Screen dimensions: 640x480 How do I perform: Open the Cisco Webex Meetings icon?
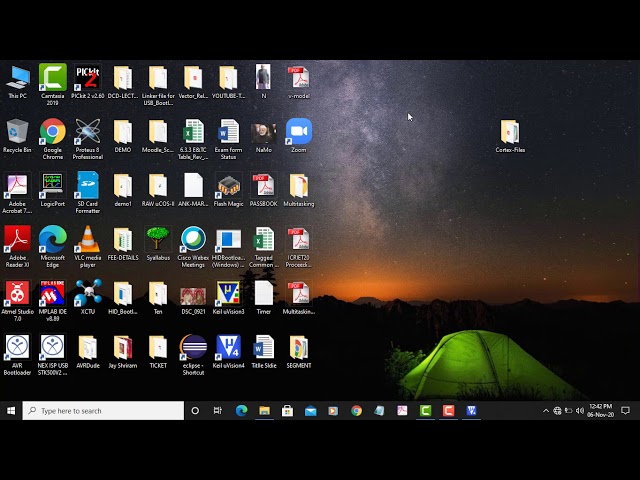(x=193, y=240)
